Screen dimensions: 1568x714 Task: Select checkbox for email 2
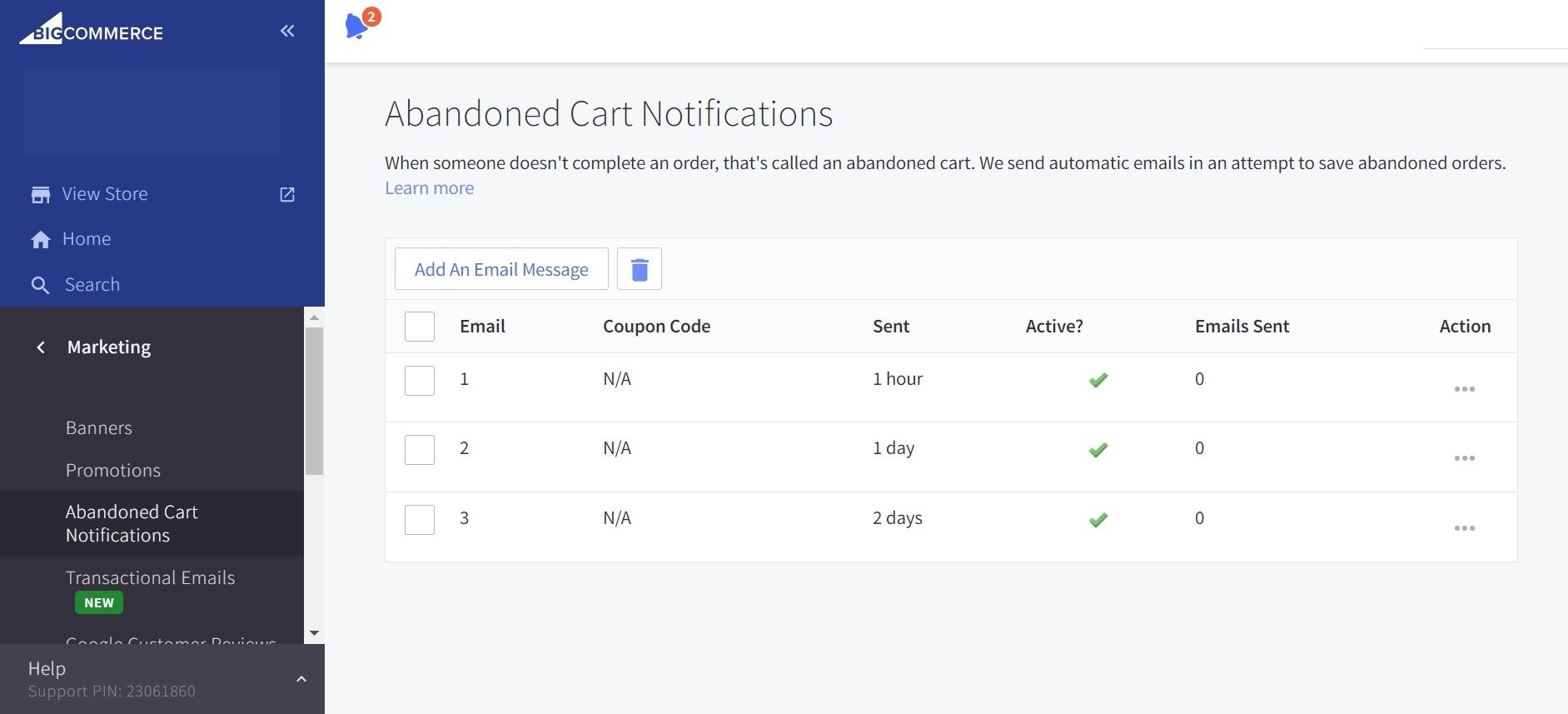(420, 450)
